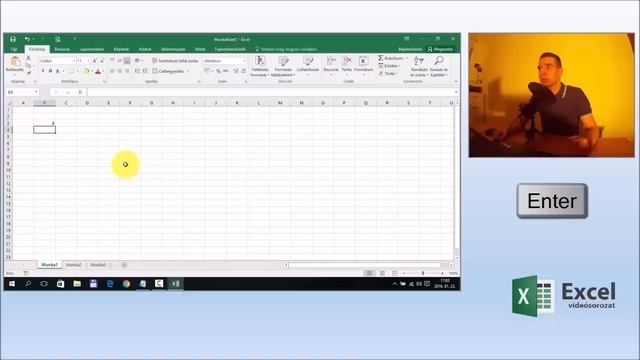This screenshot has height=360, width=640.
Task: Click the insert function fx icon
Action: click(80, 92)
